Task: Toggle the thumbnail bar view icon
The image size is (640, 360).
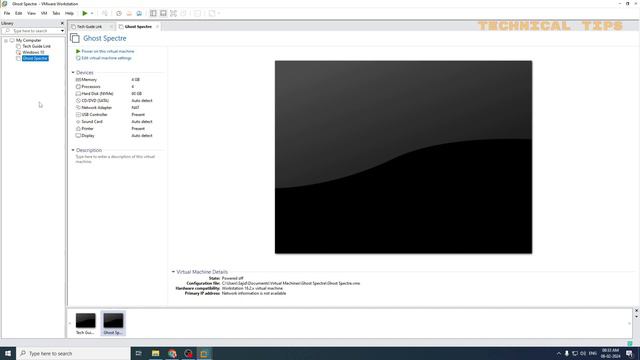Action: tap(163, 13)
